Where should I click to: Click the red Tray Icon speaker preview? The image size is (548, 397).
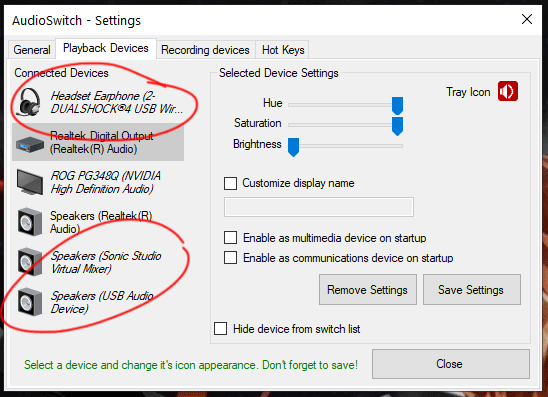pyautogui.click(x=508, y=91)
